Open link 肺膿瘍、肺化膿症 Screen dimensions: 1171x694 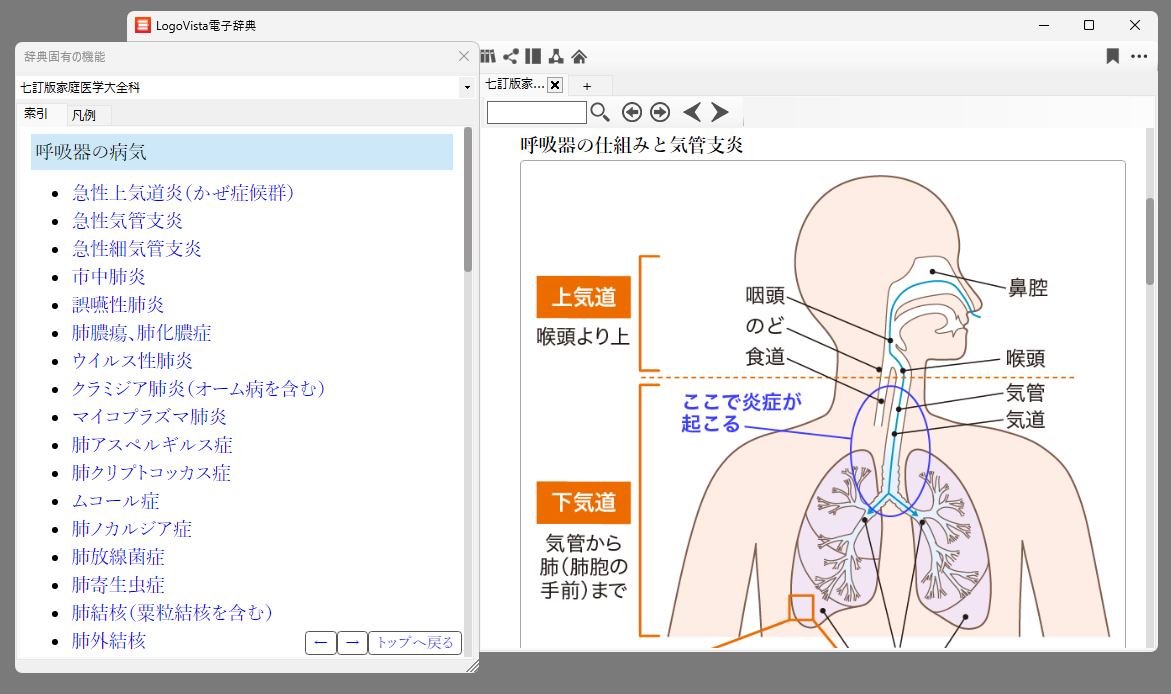[142, 332]
